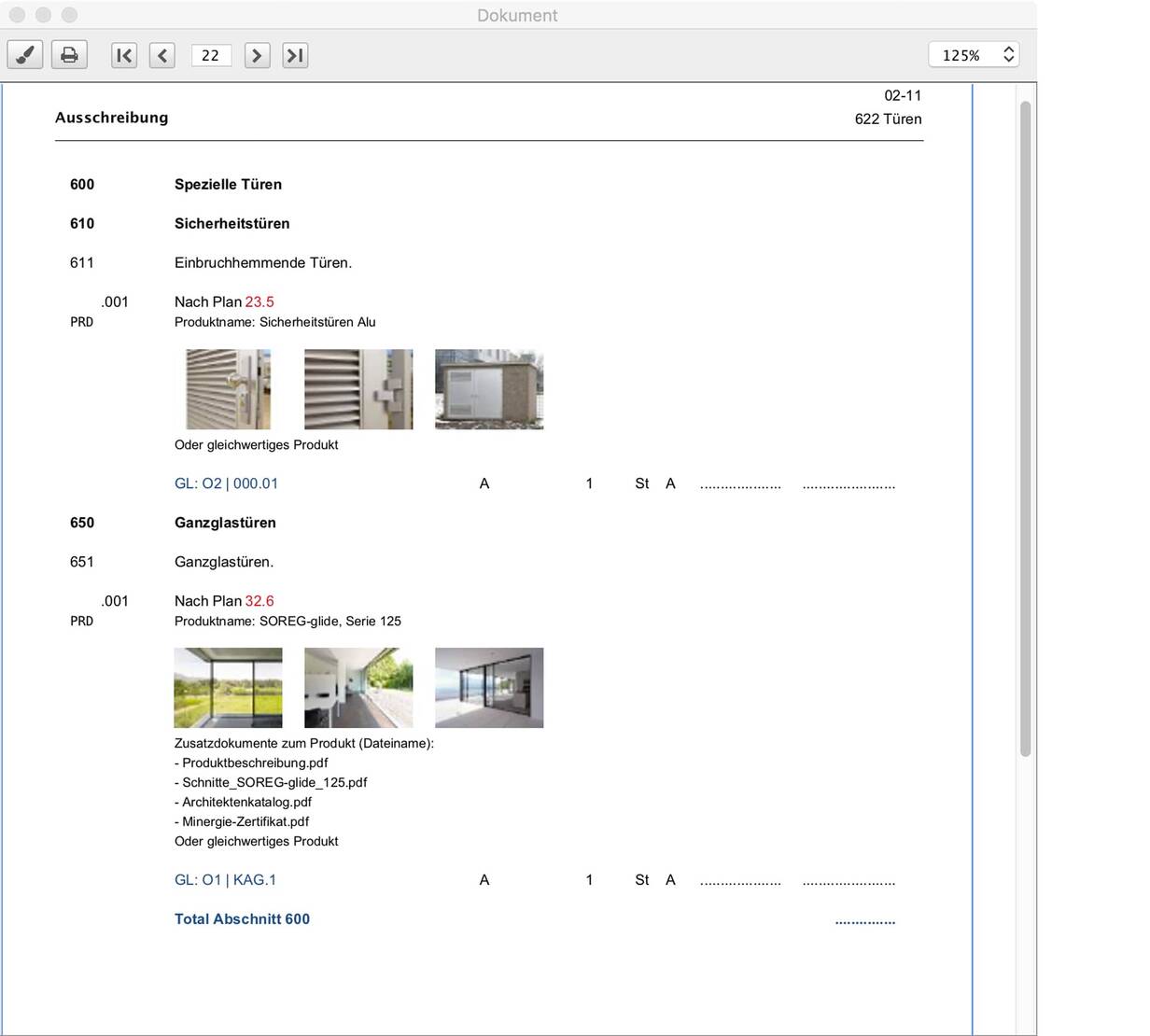Advance to the next page
Image resolution: width=1150 pixels, height=1036 pixels.
(x=257, y=55)
